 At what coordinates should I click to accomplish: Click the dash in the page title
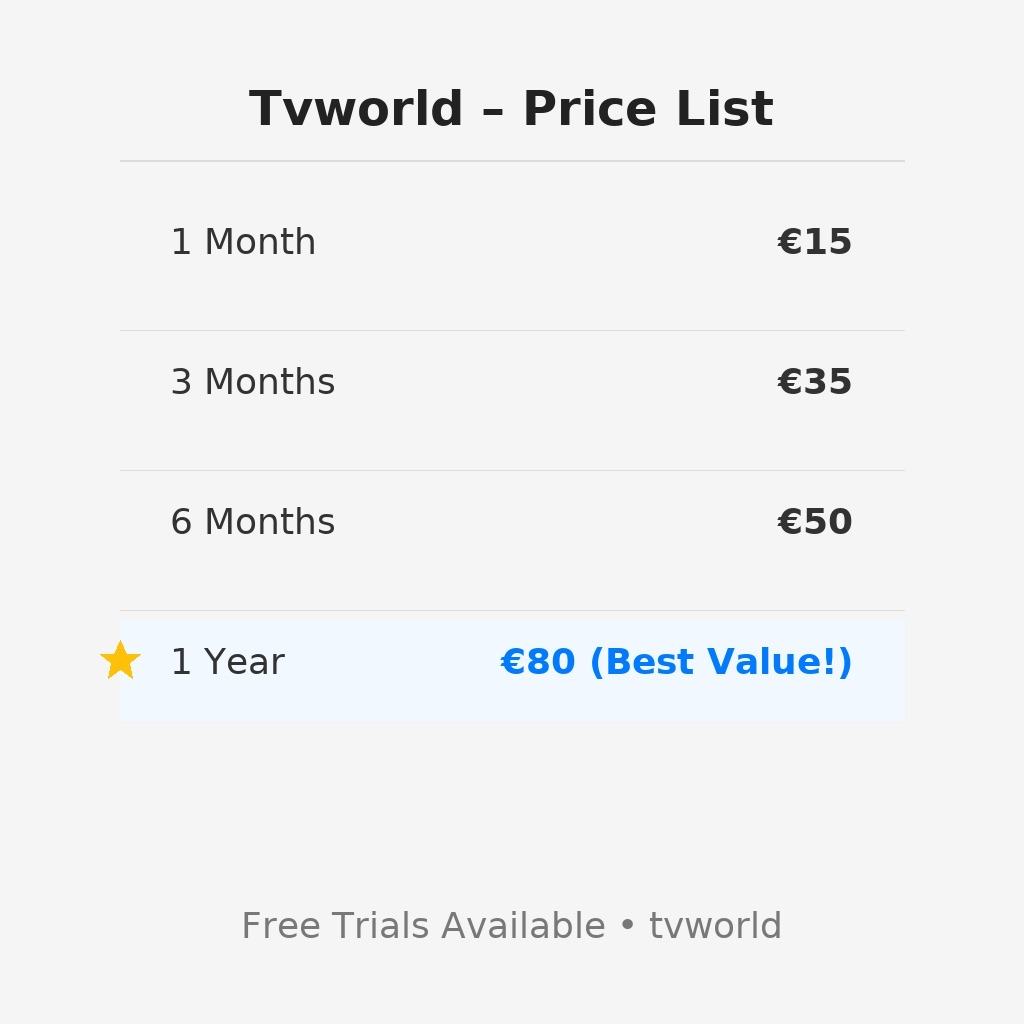(493, 111)
